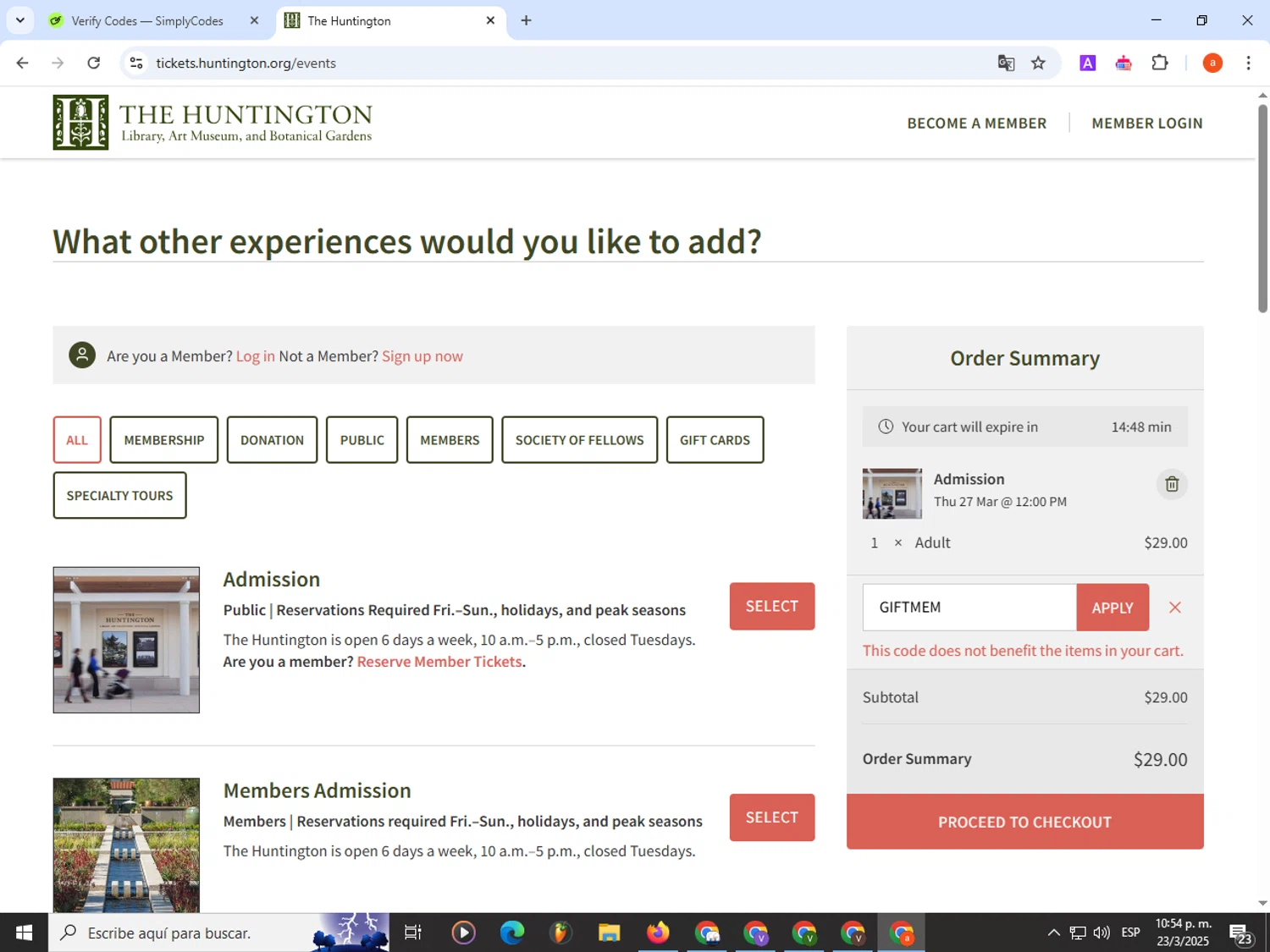Open Task View on the taskbar
Viewport: 1270px width, 952px height.
(413, 933)
